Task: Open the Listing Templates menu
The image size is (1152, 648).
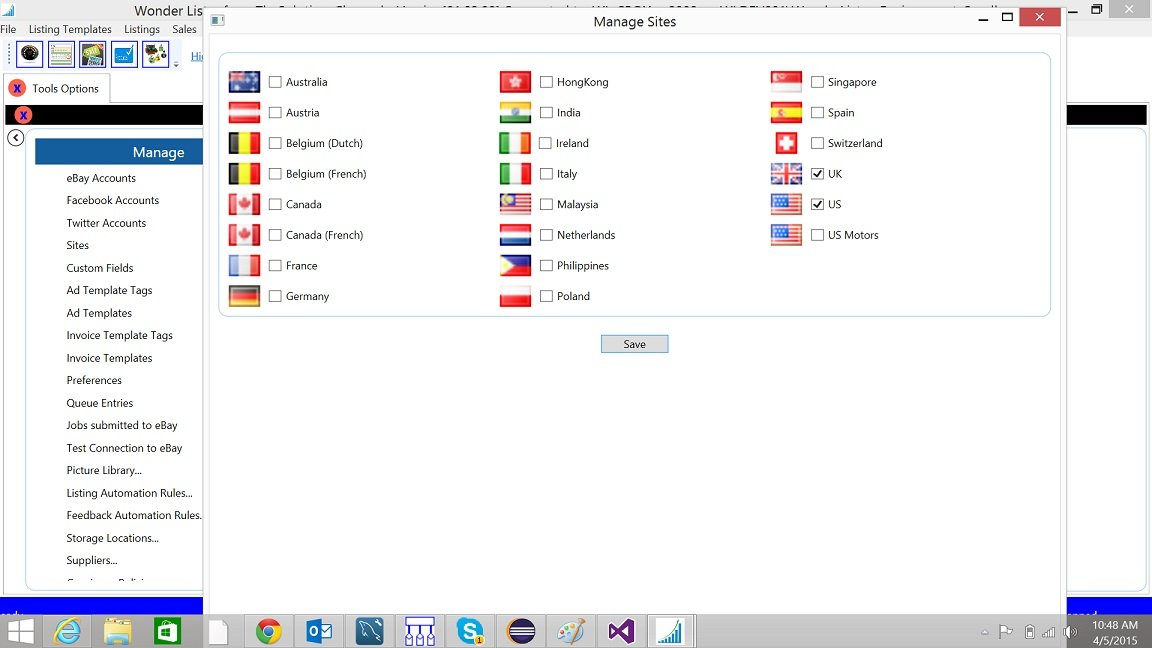Action: 70,29
